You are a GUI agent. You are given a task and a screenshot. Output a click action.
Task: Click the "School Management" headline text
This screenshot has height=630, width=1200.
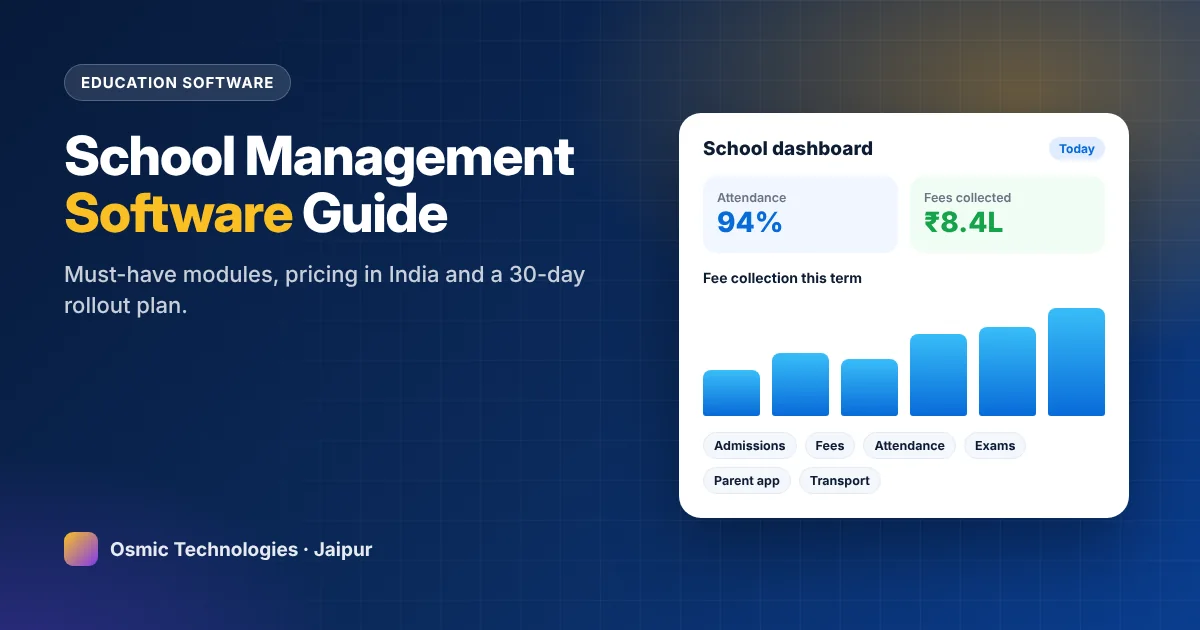click(x=319, y=157)
